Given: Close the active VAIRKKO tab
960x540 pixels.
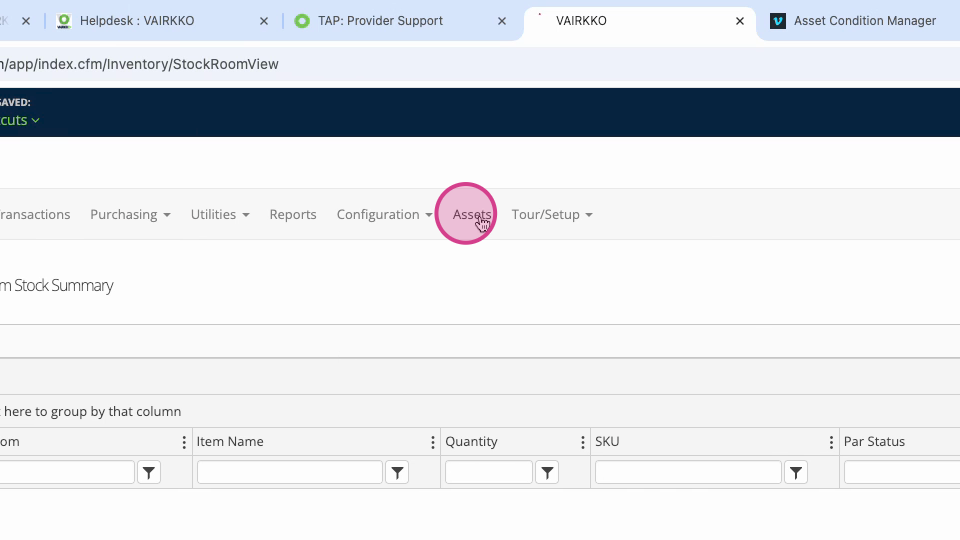Looking at the screenshot, I should click(x=740, y=21).
